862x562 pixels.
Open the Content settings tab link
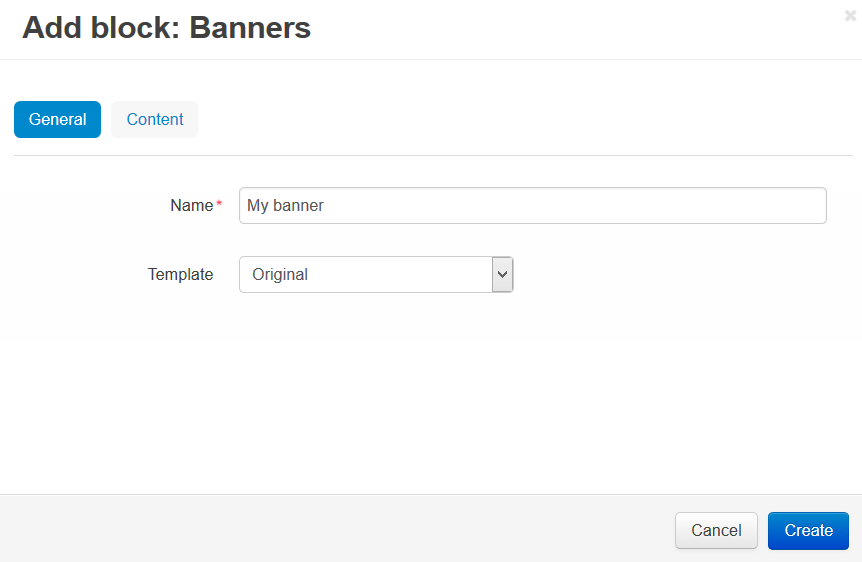coord(154,119)
